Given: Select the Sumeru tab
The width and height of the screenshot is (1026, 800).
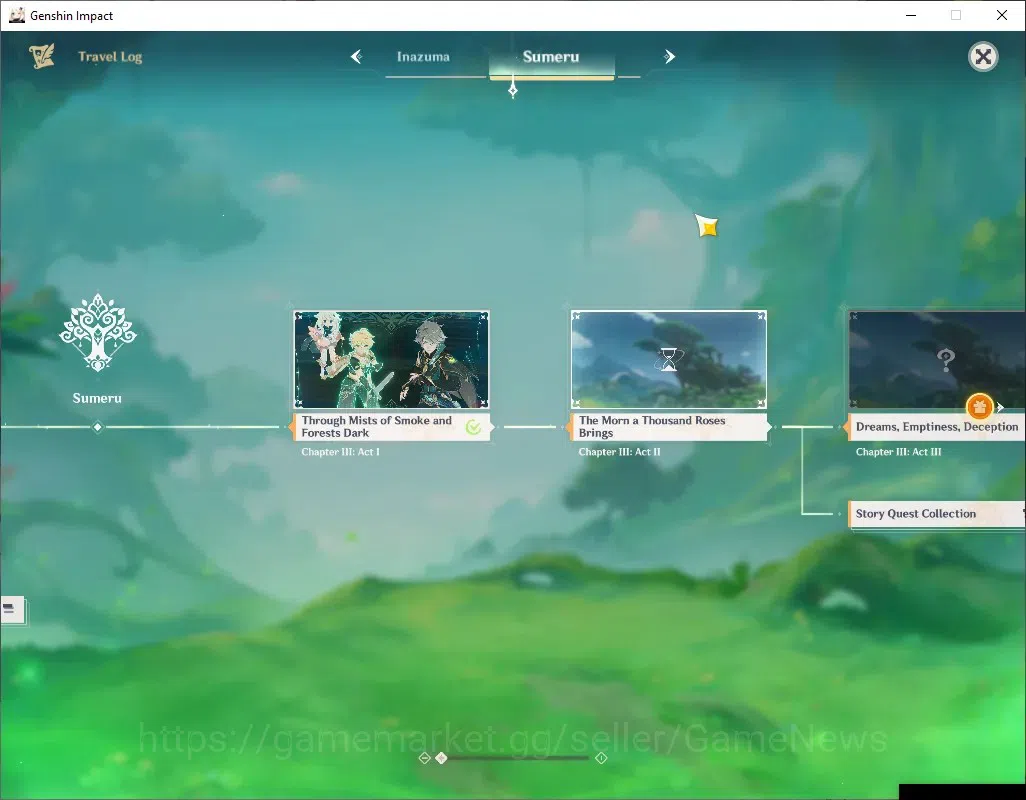Looking at the screenshot, I should point(551,58).
